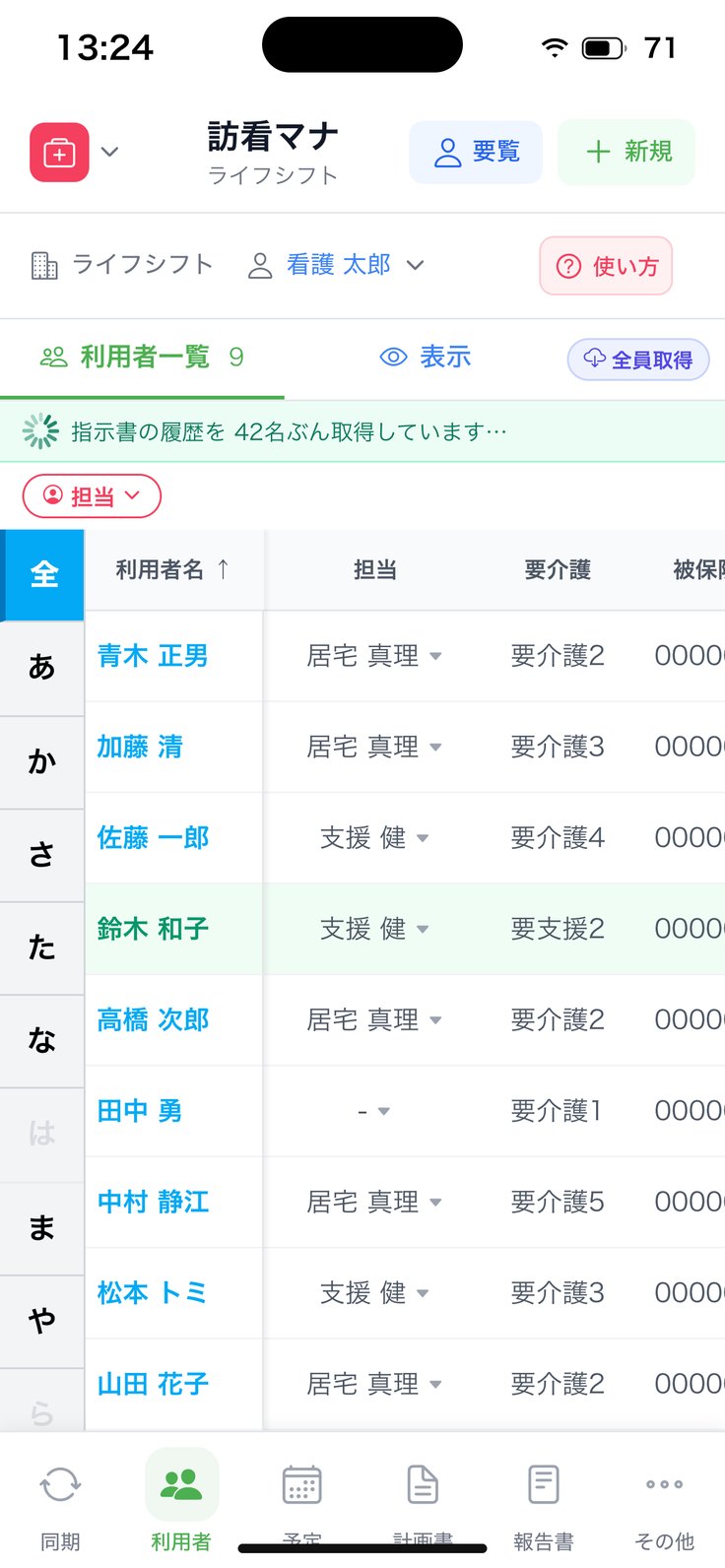The height and width of the screenshot is (1568, 725).
Task: Open user 鈴木 和子
Action: [153, 929]
